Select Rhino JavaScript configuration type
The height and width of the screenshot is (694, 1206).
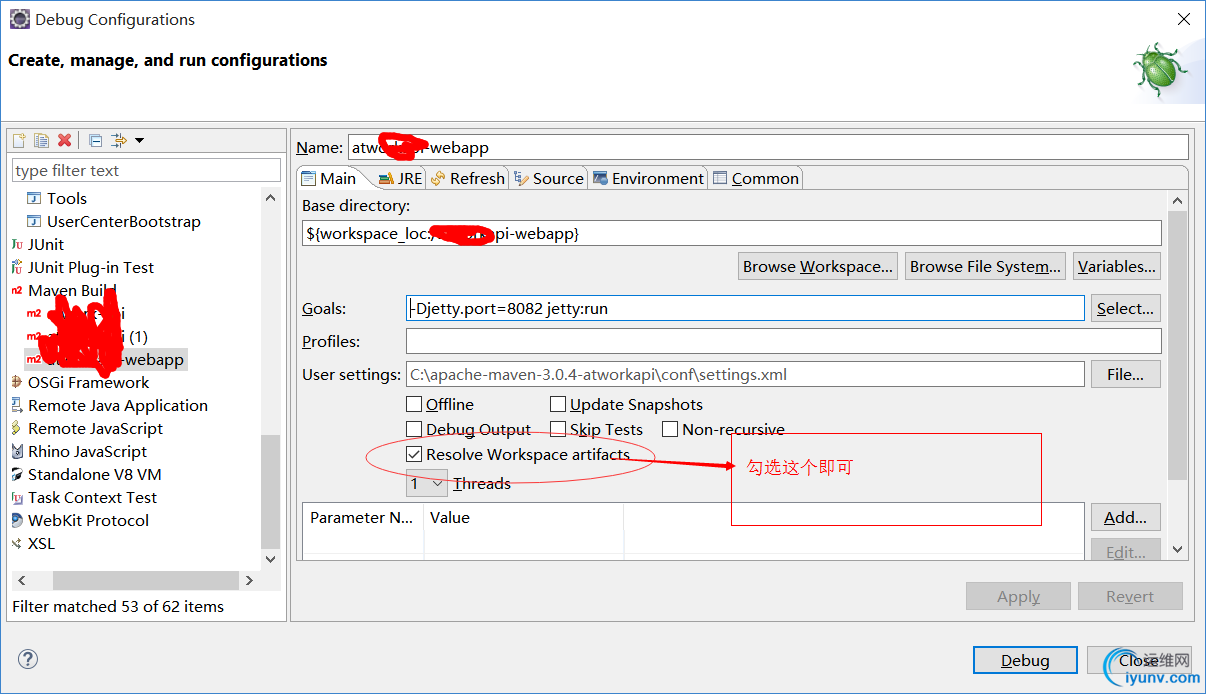[87, 451]
